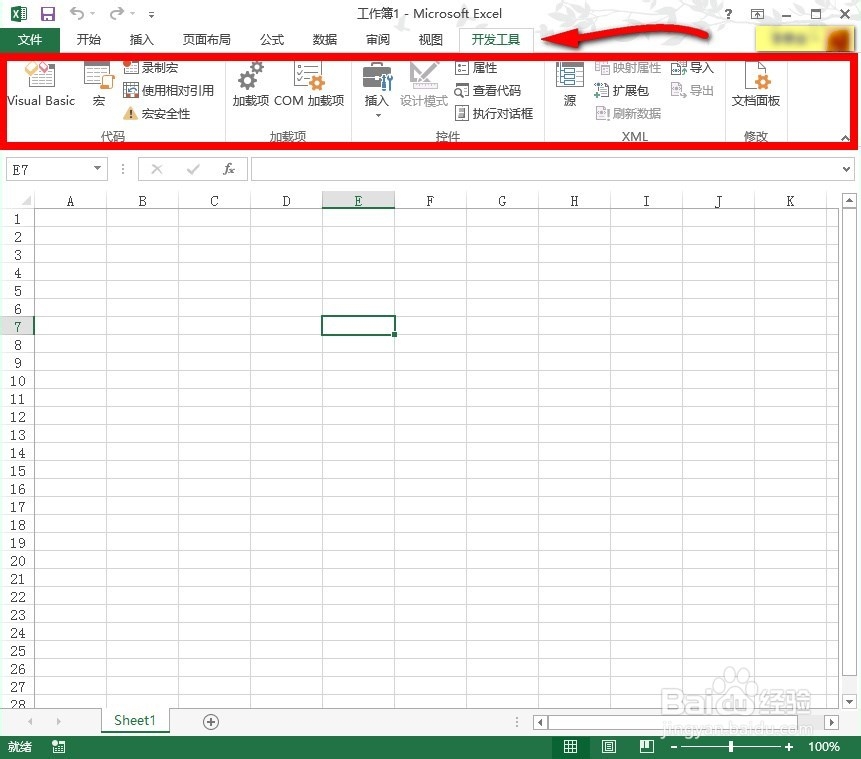Open the Name Box dropdown arrow
The image size is (861, 759).
pyautogui.click(x=97, y=169)
